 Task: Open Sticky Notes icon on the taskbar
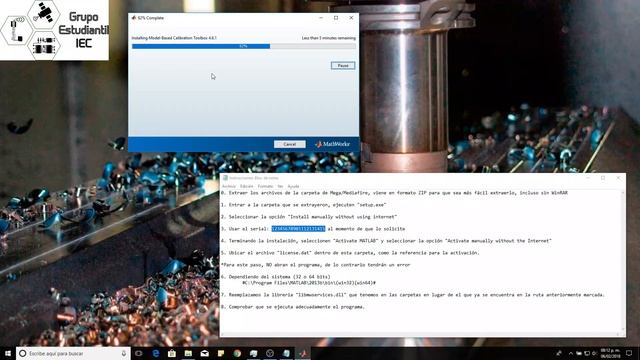pyautogui.click(x=221, y=353)
